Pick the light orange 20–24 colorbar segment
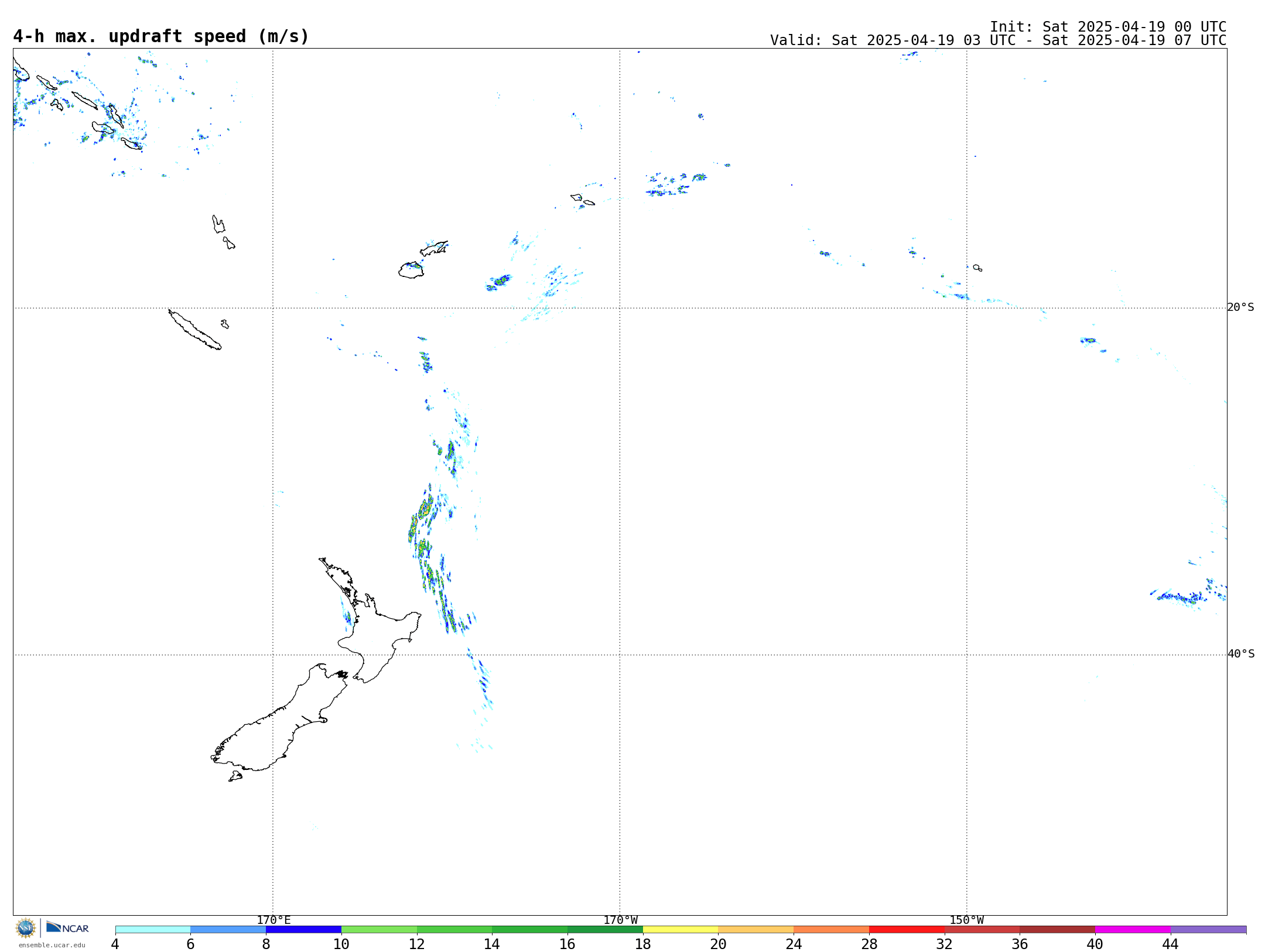 click(x=756, y=930)
